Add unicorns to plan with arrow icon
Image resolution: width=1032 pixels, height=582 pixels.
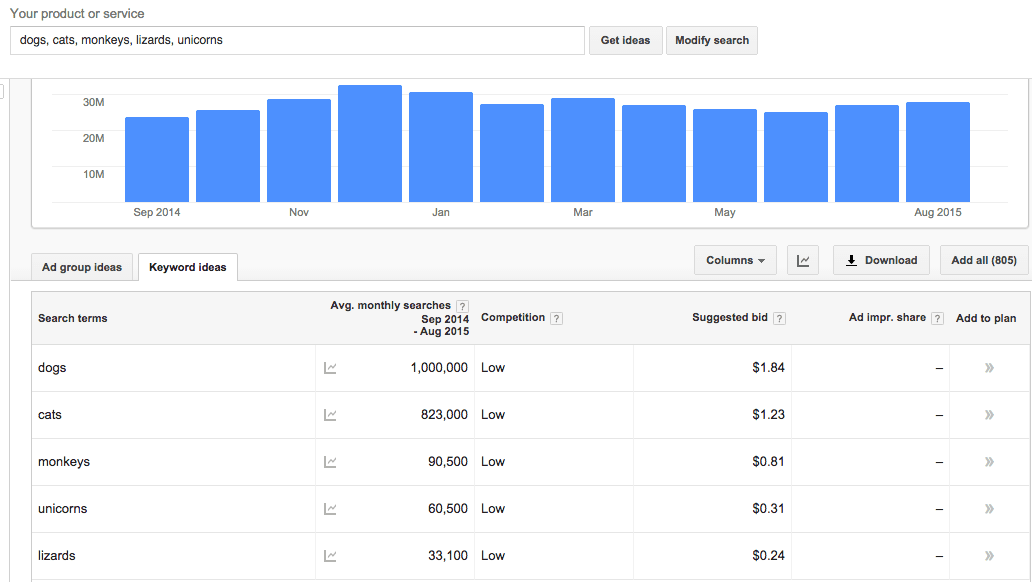point(989,509)
